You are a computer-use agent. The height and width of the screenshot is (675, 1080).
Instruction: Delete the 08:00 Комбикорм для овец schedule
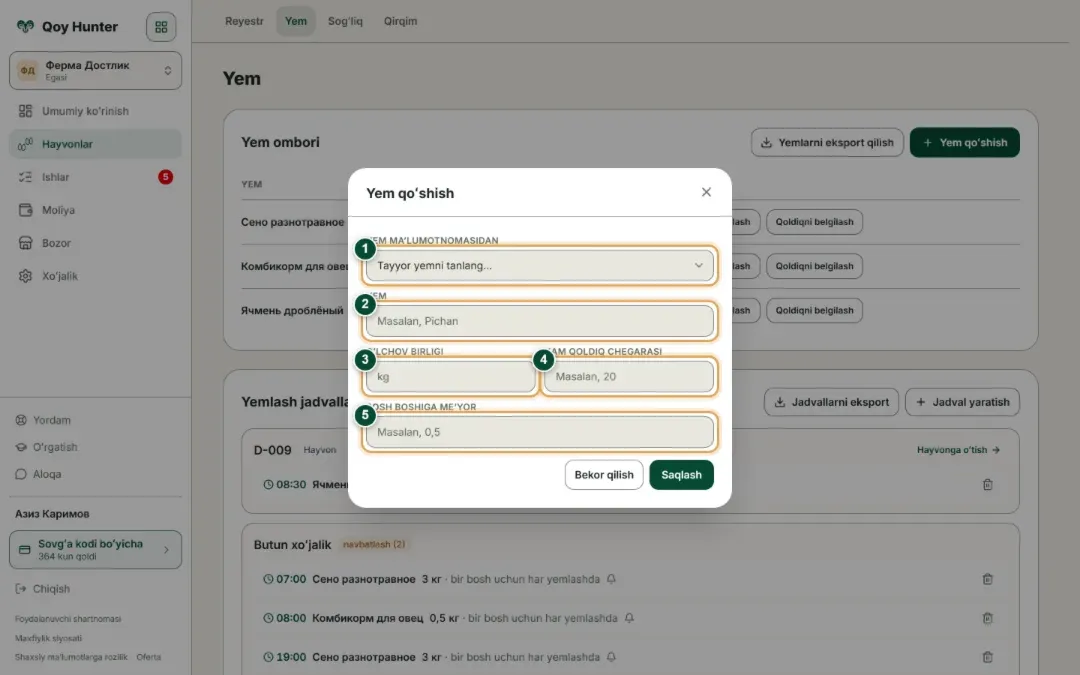(x=988, y=618)
